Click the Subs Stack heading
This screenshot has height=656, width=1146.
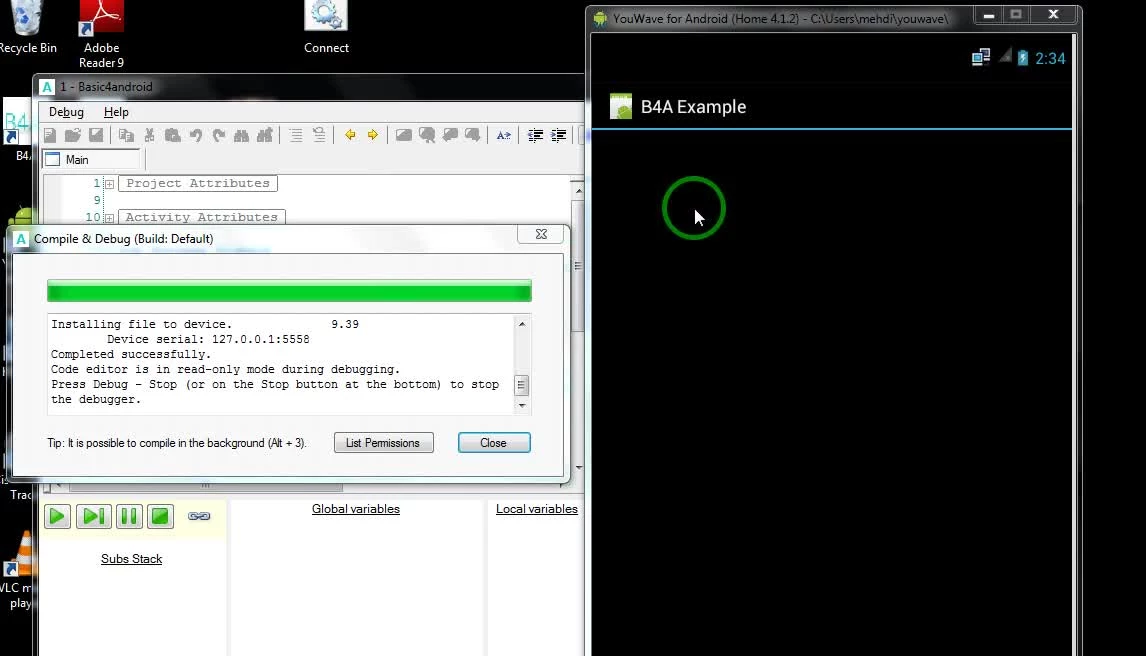click(x=132, y=559)
